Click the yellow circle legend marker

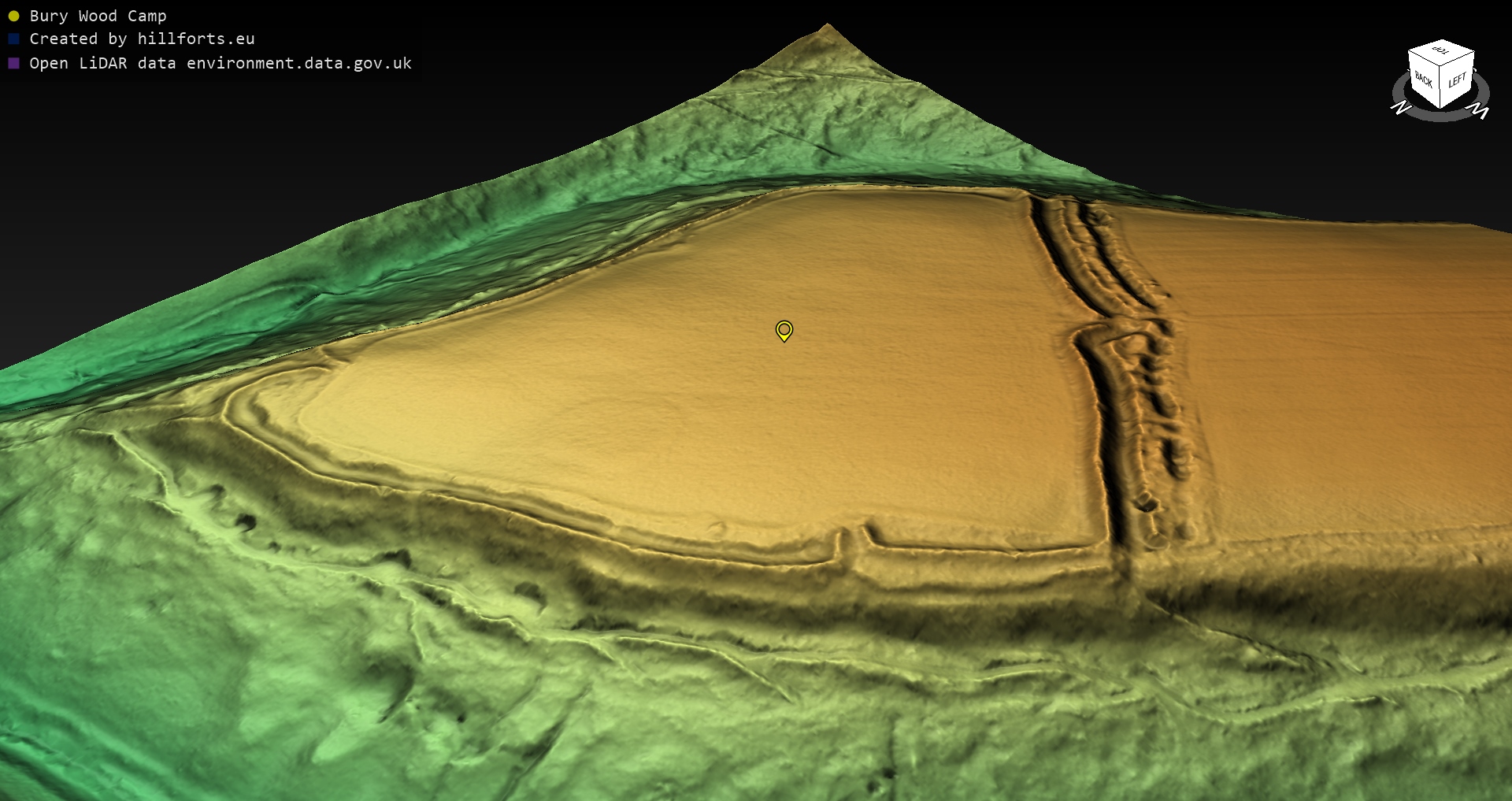click(13, 16)
